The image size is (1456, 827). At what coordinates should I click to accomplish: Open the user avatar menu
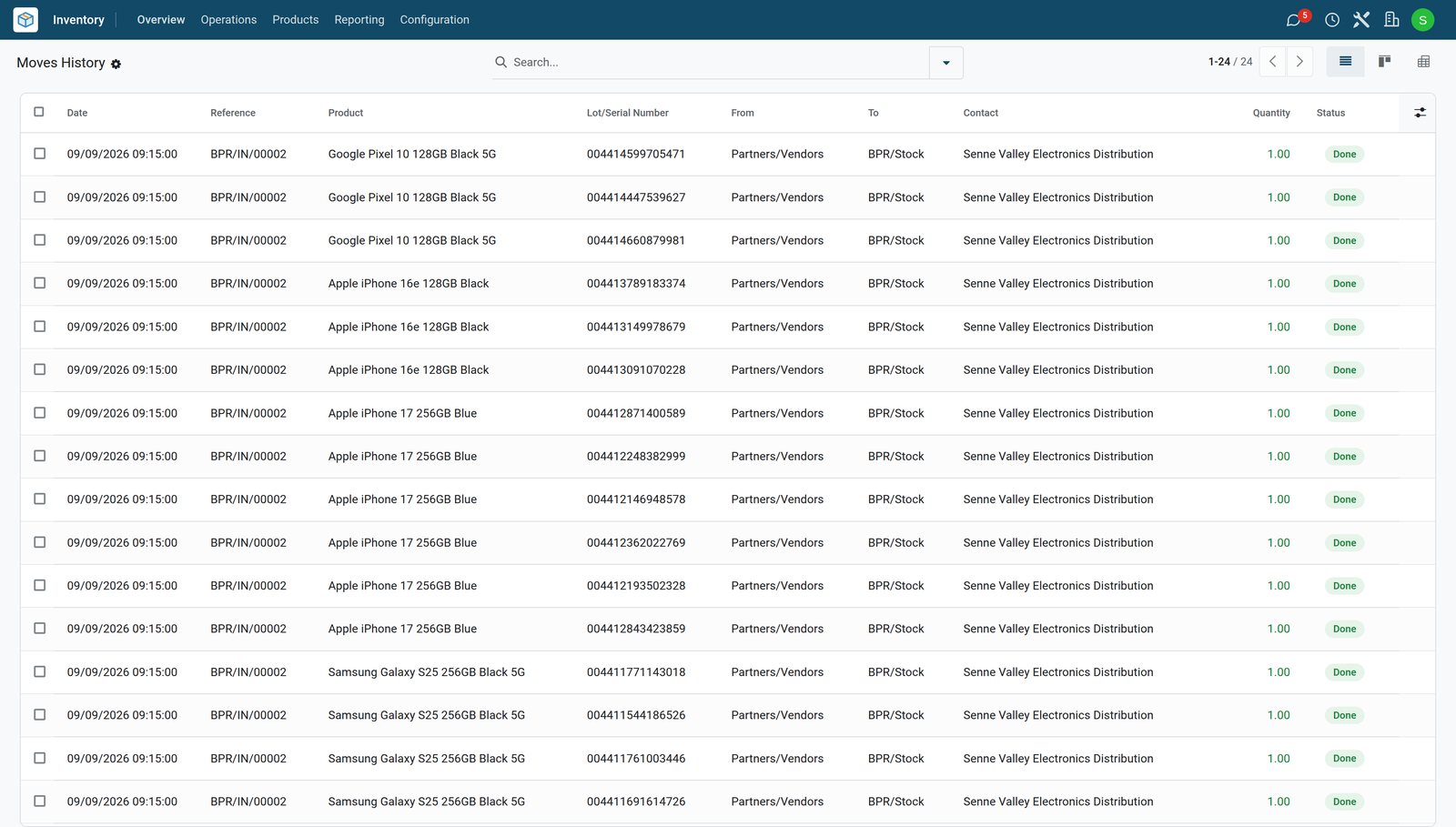click(1422, 20)
